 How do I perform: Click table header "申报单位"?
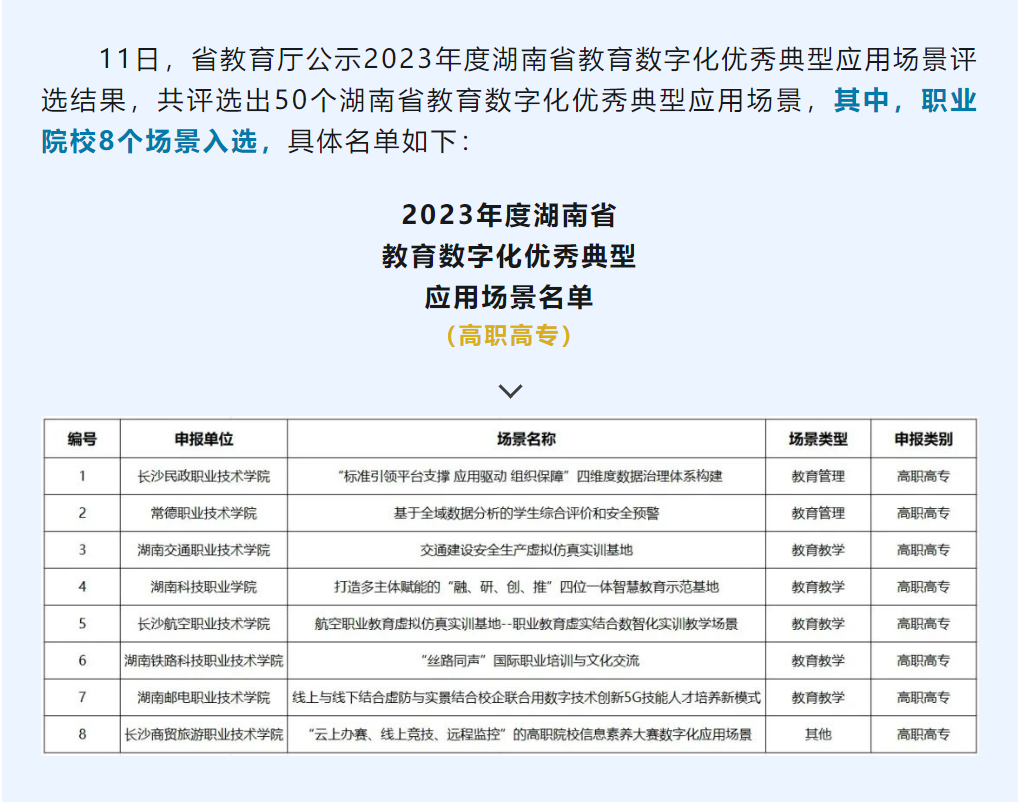[204, 439]
